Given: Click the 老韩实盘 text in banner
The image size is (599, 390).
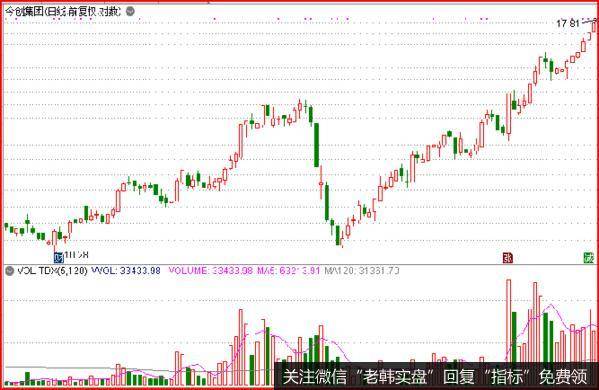Looking at the screenshot, I should pyautogui.click(x=395, y=377).
